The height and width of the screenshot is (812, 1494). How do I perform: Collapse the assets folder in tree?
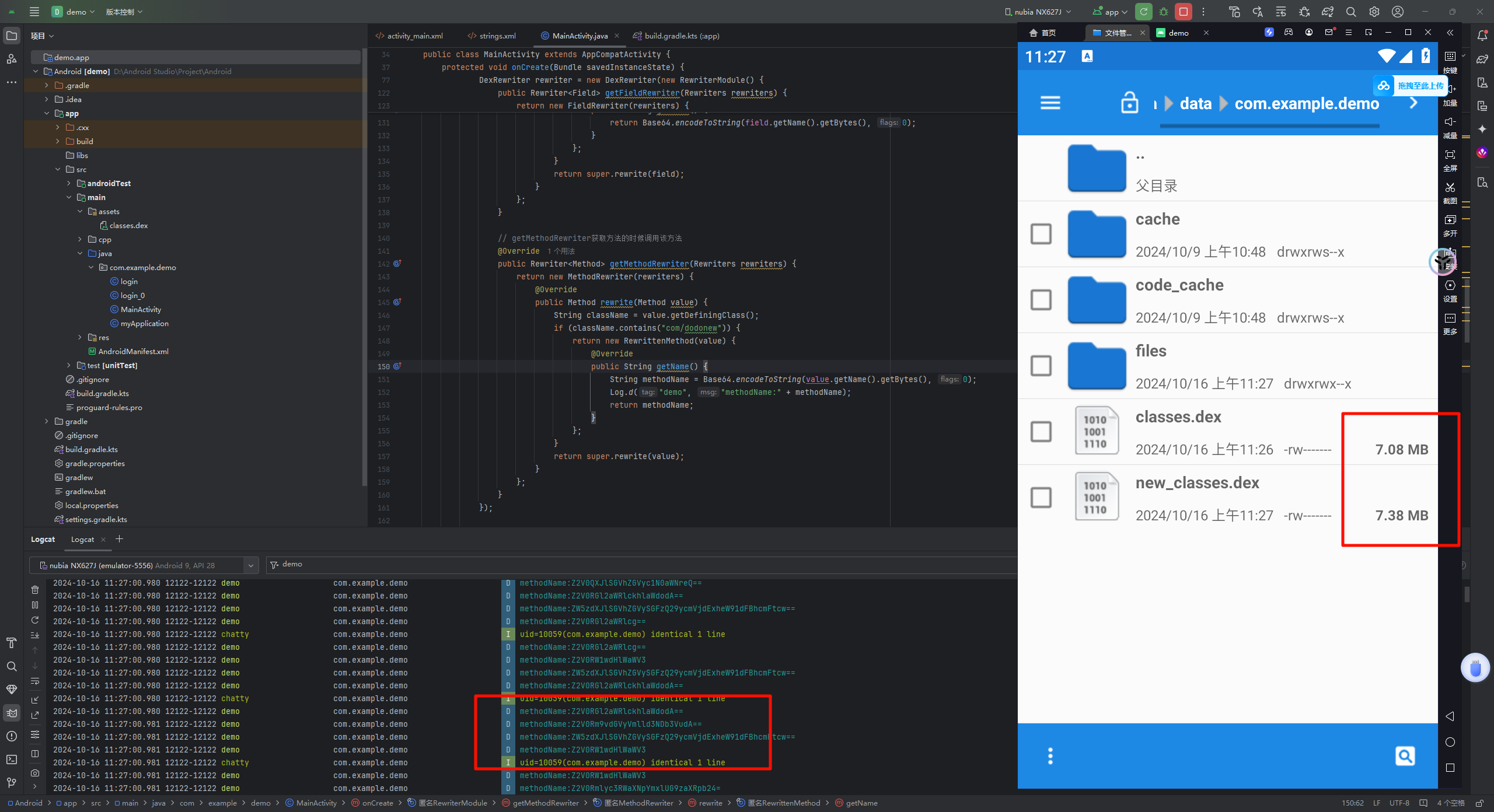(x=80, y=211)
